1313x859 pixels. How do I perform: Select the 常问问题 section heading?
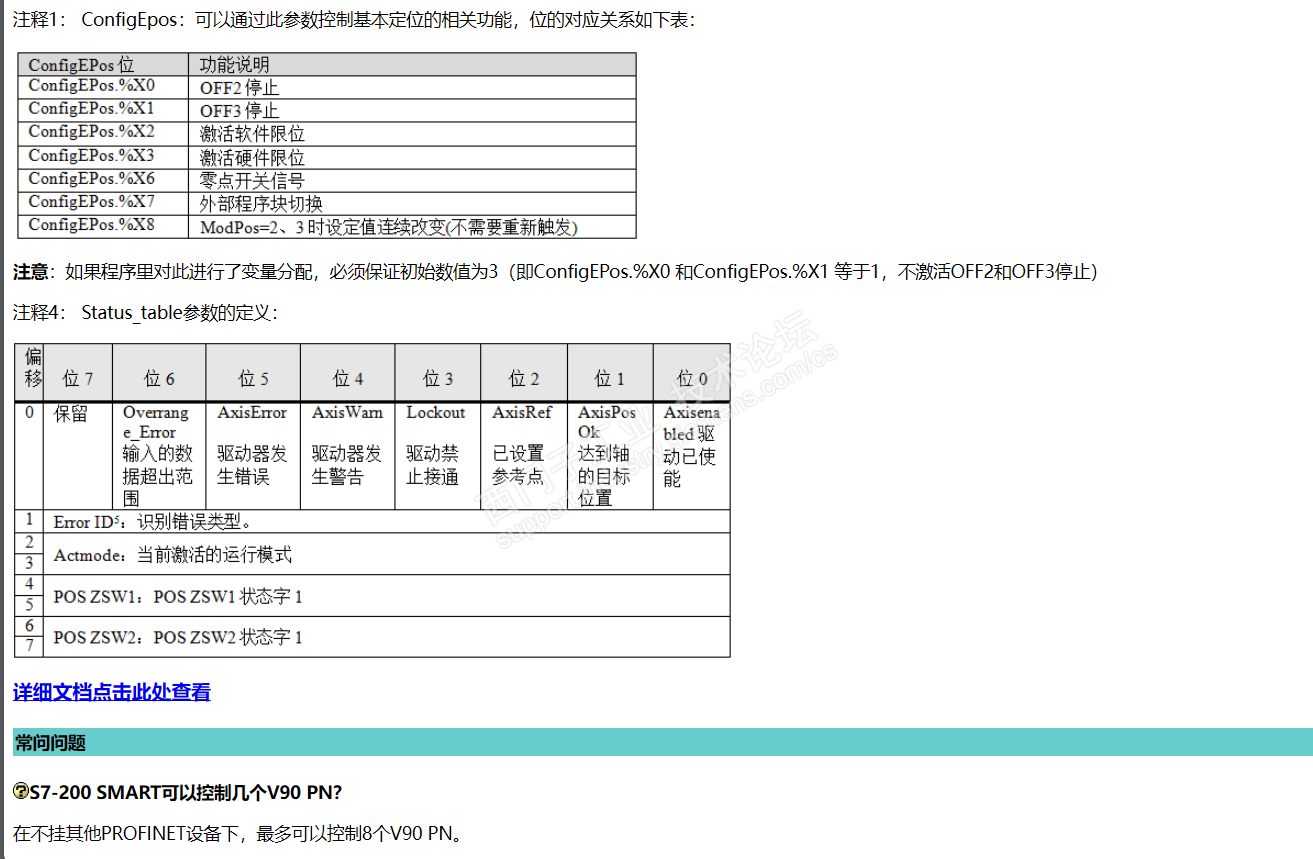[662, 743]
